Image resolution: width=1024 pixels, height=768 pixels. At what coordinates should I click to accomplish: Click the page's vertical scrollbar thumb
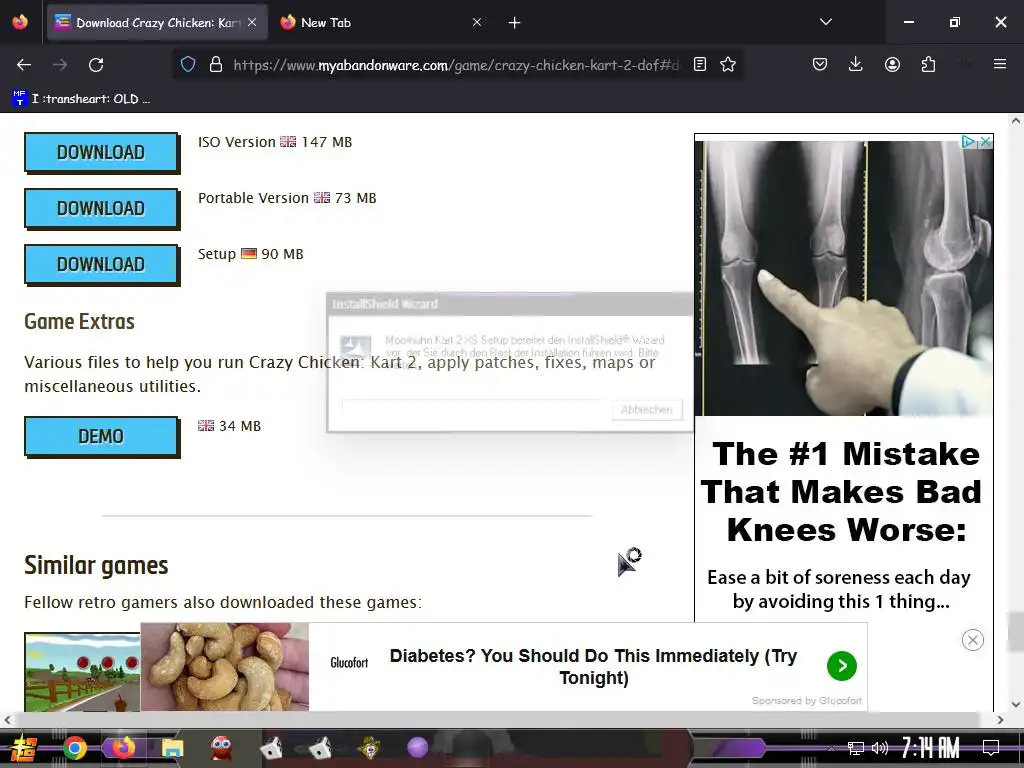tap(1015, 631)
